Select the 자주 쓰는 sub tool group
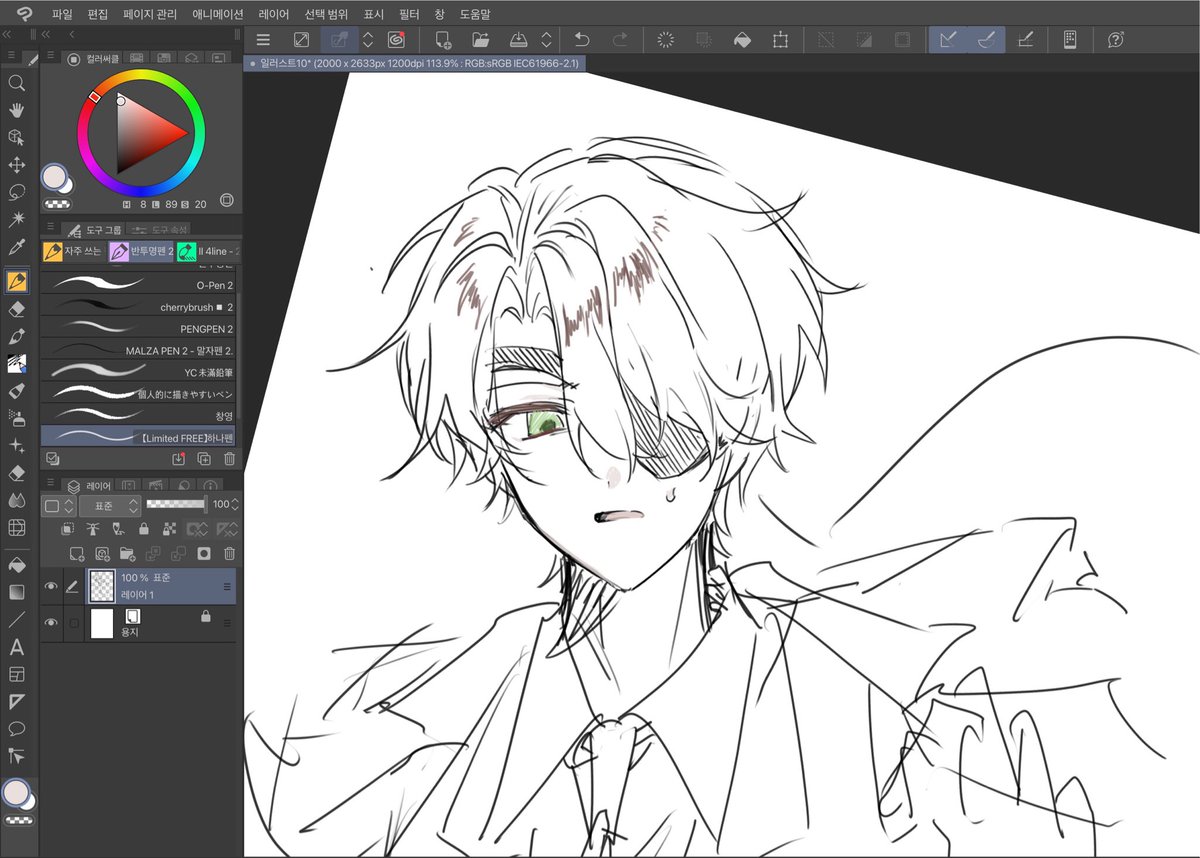 (72, 251)
